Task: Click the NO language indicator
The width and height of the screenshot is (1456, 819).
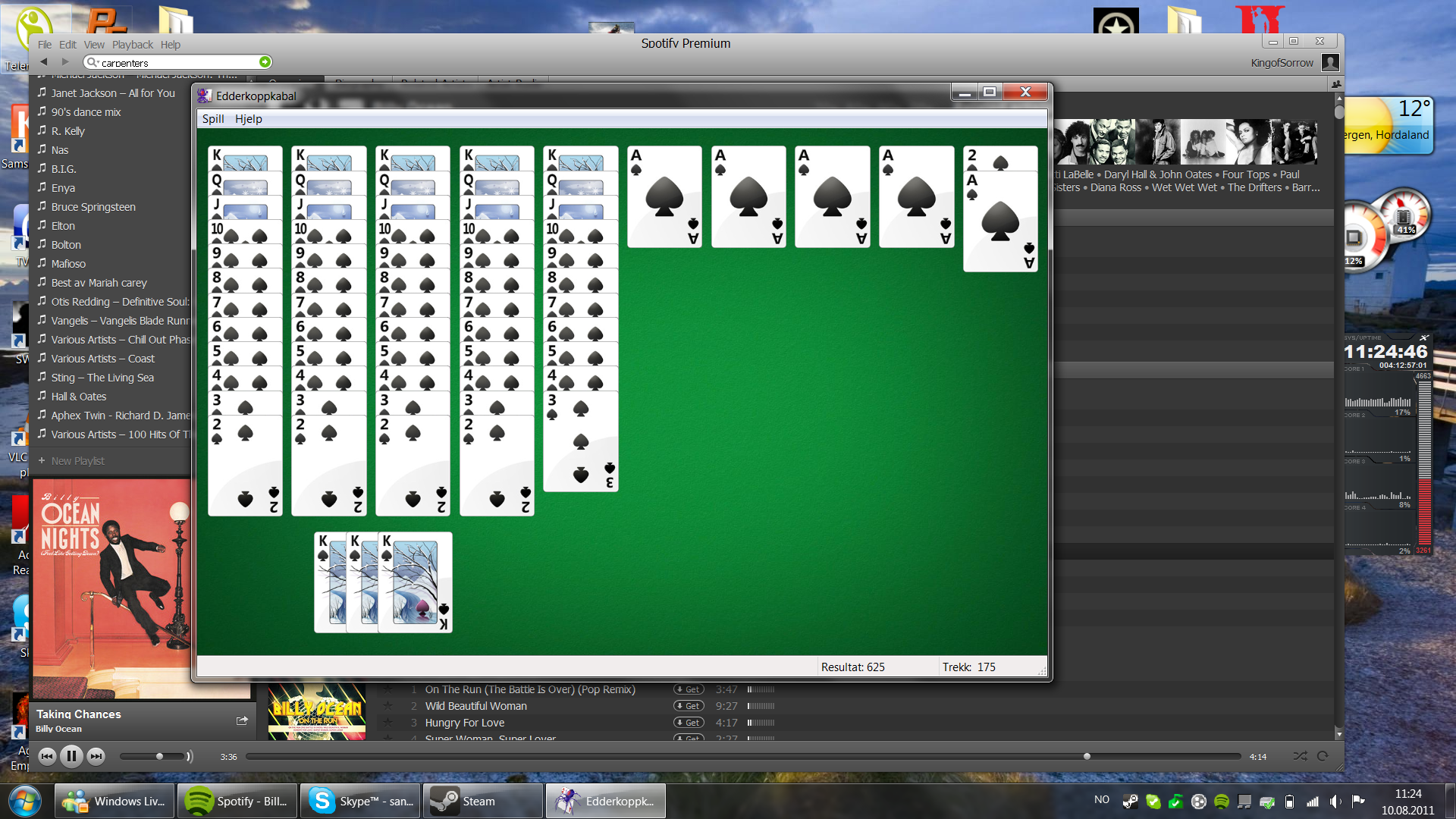Action: 1102,799
